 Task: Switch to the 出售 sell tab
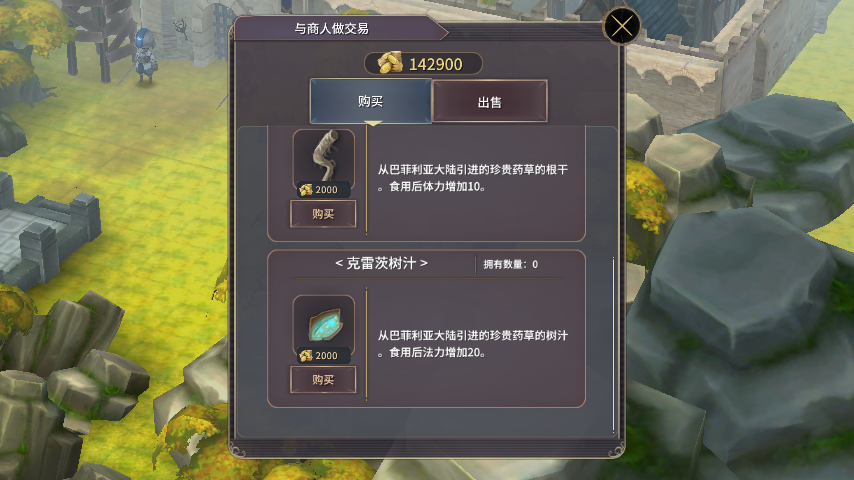click(490, 101)
